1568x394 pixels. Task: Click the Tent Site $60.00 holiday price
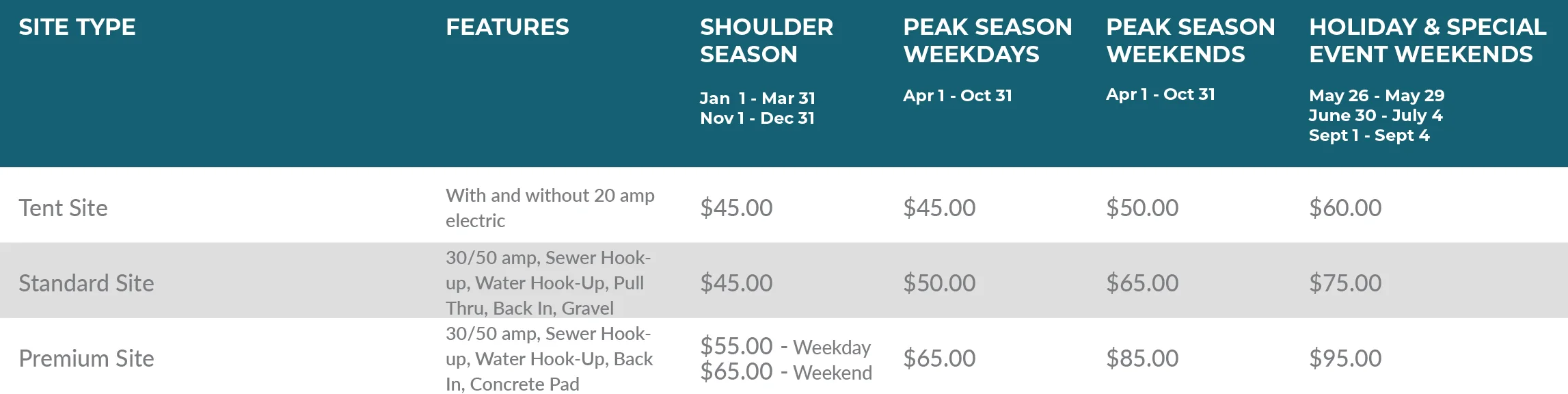pos(1345,208)
